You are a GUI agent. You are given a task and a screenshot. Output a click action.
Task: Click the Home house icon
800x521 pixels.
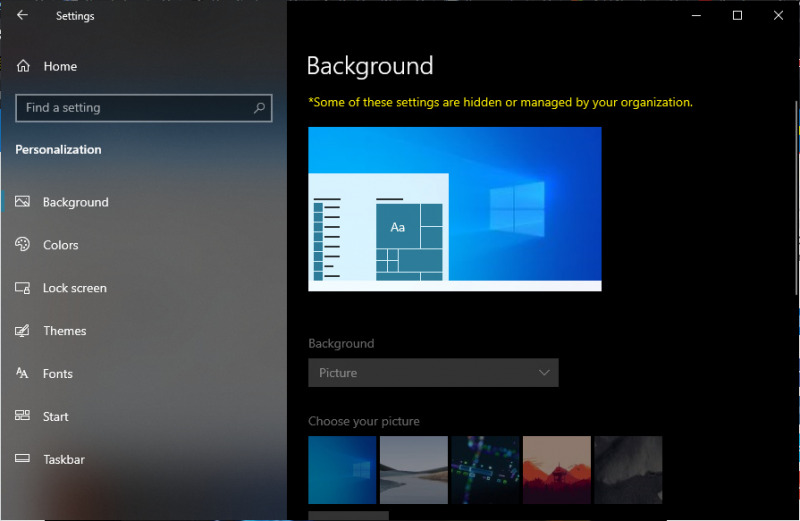[23, 66]
